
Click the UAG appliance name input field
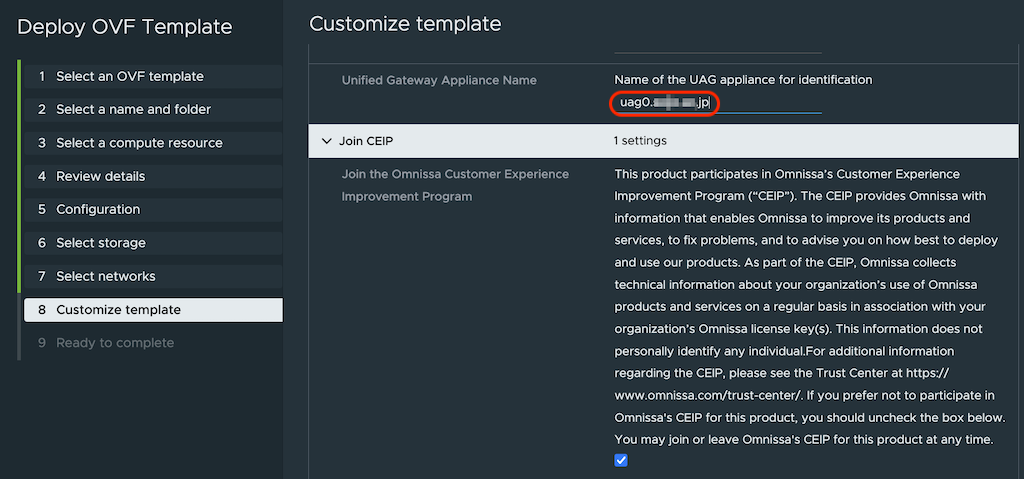[x=715, y=103]
